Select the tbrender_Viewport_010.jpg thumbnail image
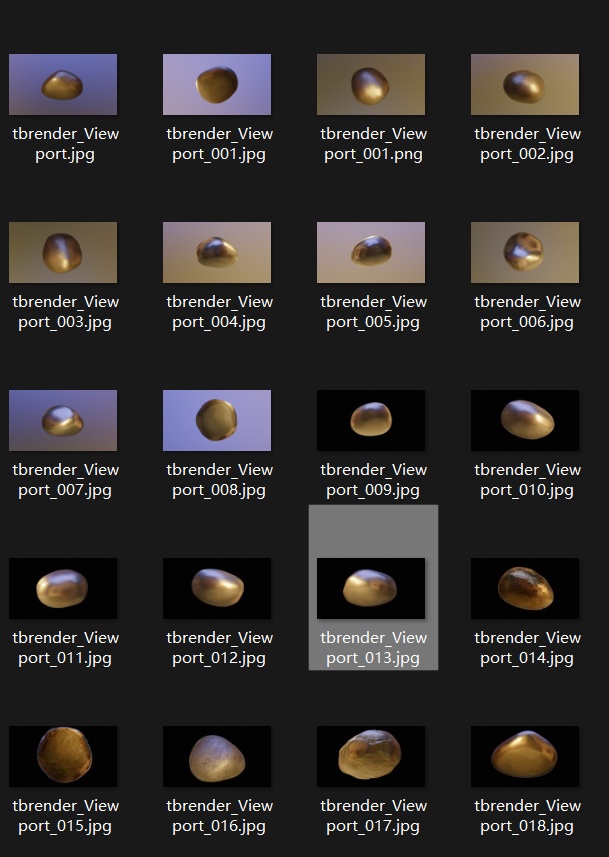 (x=525, y=420)
